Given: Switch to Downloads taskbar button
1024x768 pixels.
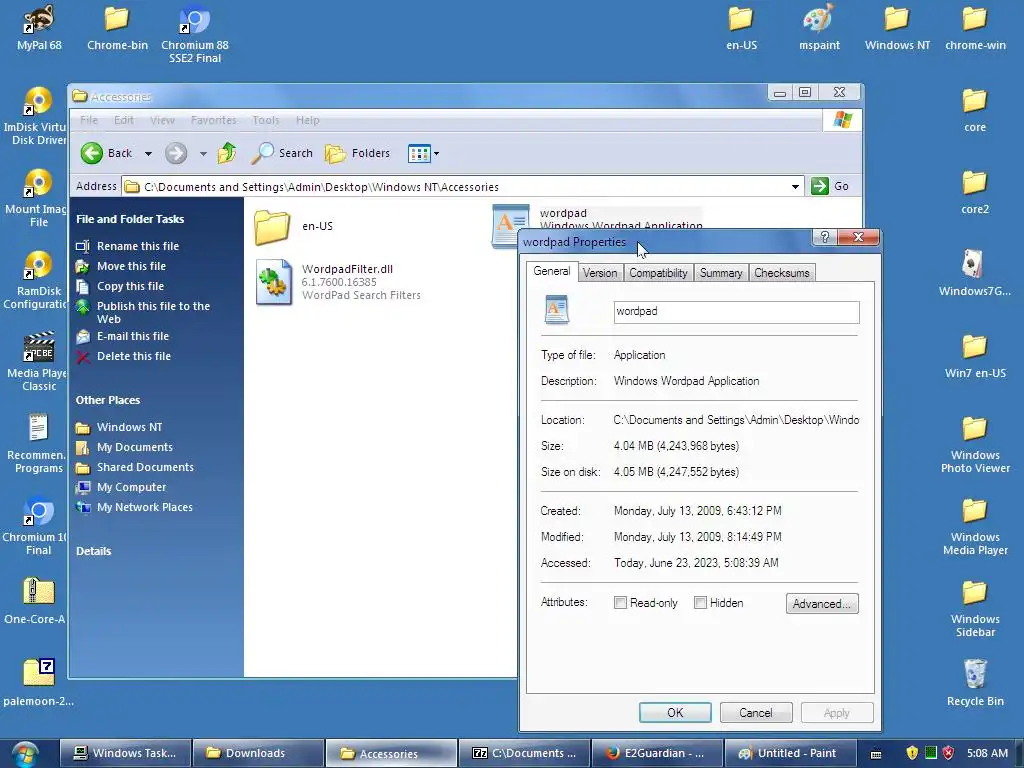Looking at the screenshot, I should coord(259,753).
